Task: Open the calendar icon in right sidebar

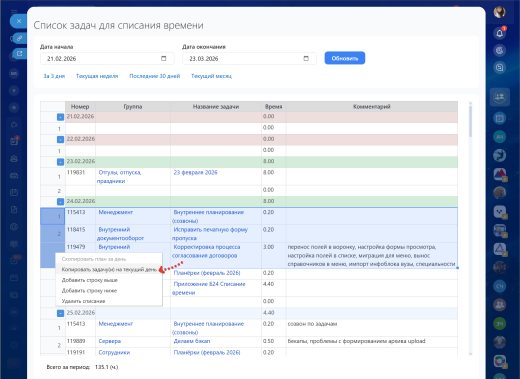Action: coord(499,118)
